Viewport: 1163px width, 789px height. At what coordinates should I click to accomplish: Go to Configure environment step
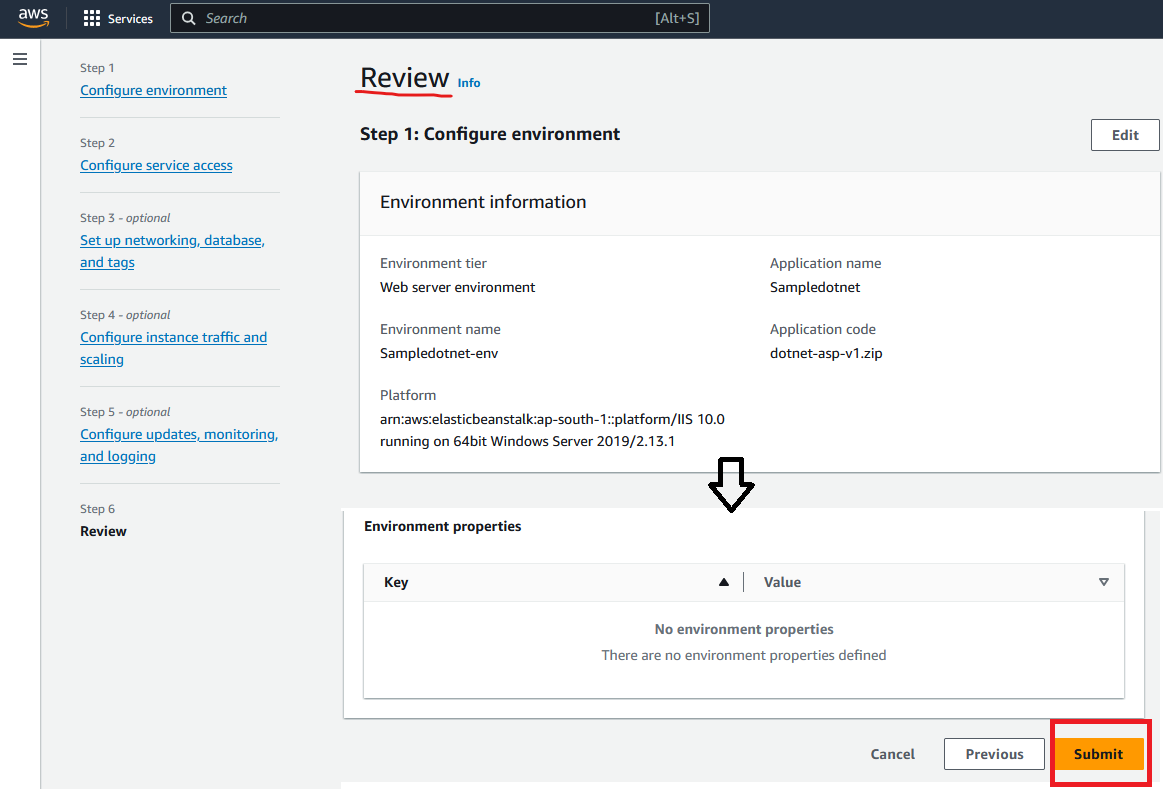(x=153, y=90)
